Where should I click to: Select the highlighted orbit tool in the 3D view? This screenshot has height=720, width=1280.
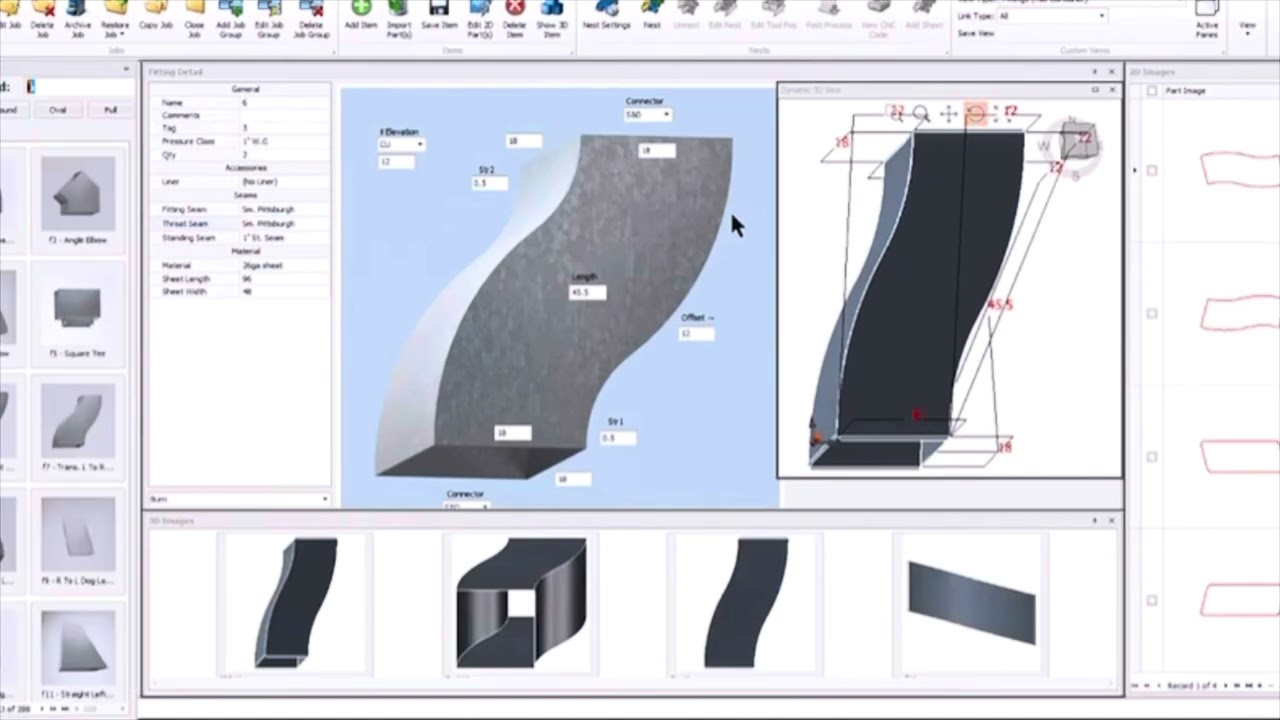click(x=975, y=114)
